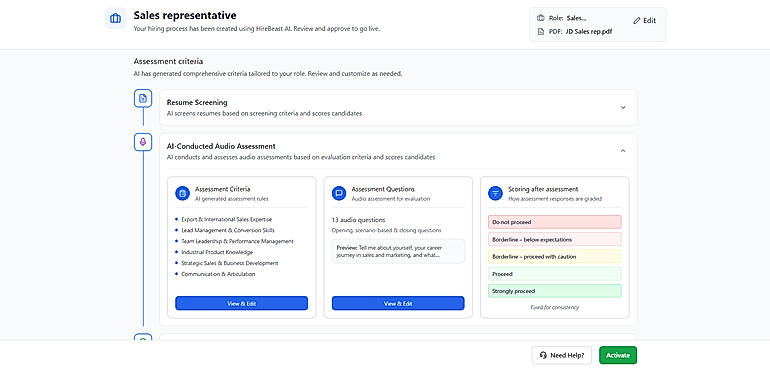Image resolution: width=770 pixels, height=368 pixels.
Task: Click the Assessment Questions chat bubble icon
Action: point(339,193)
